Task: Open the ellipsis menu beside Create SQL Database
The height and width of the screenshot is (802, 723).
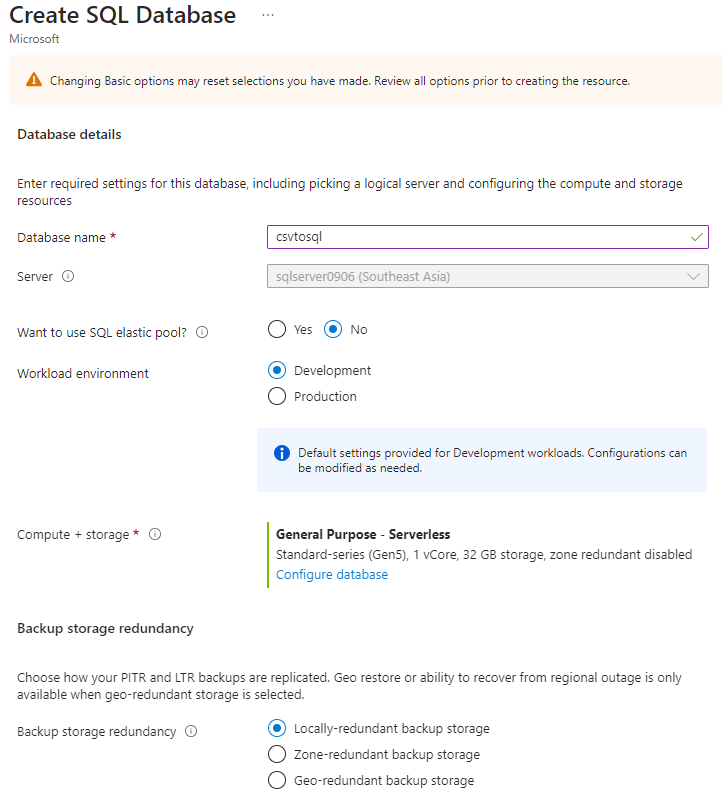Action: [266, 15]
